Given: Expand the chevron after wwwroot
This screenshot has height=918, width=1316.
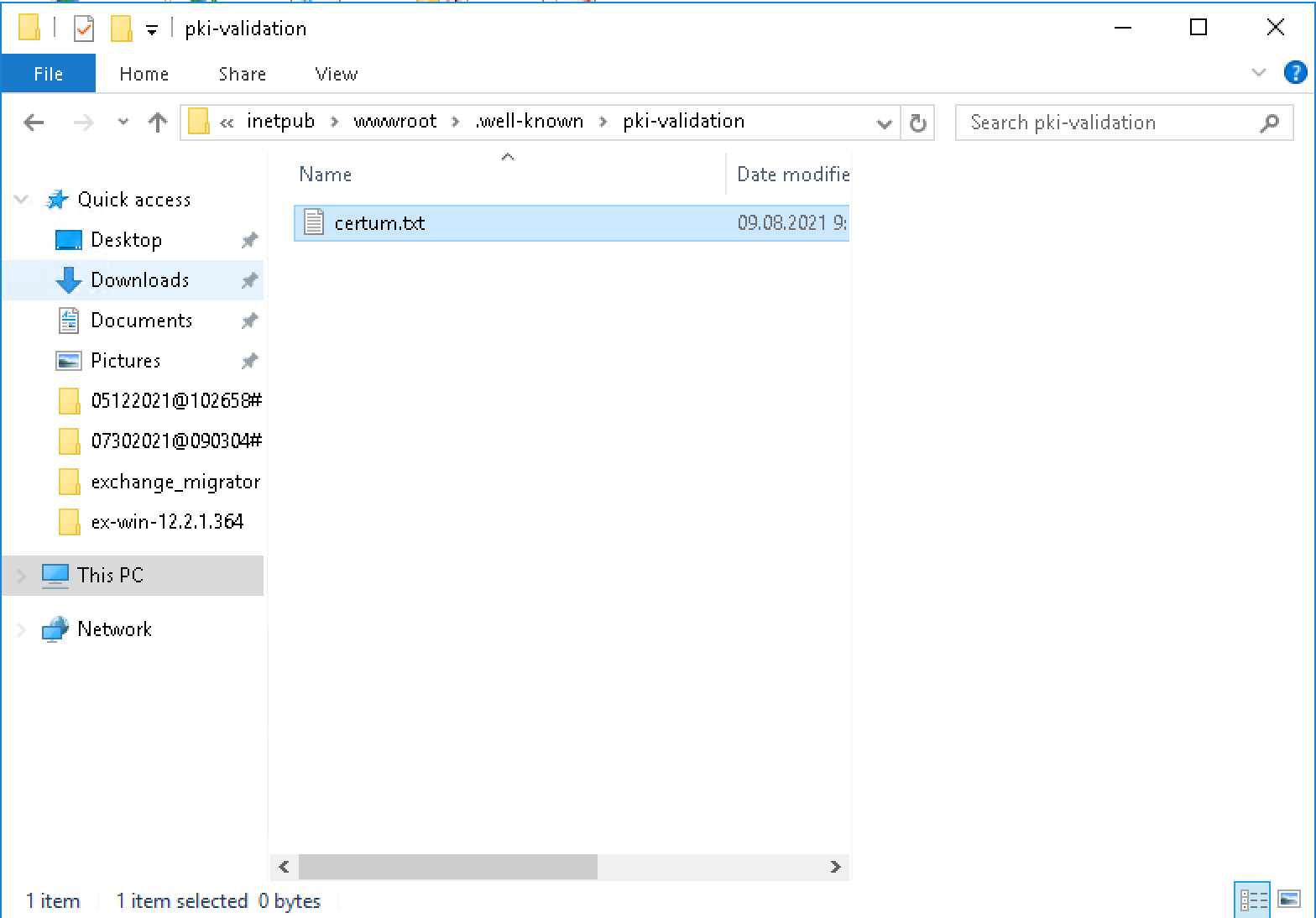Looking at the screenshot, I should [x=456, y=123].
